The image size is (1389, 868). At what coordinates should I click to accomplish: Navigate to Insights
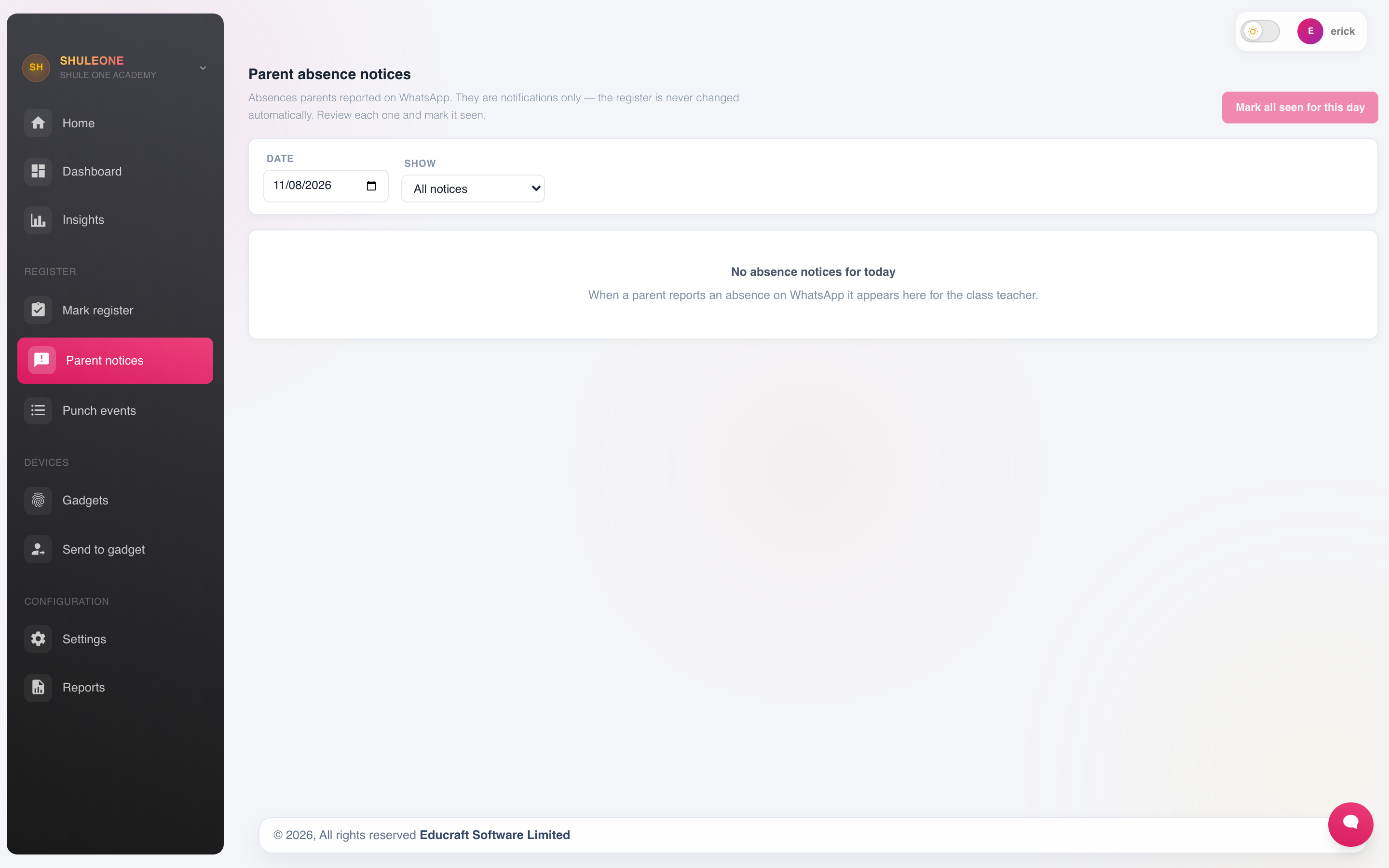tap(115, 220)
